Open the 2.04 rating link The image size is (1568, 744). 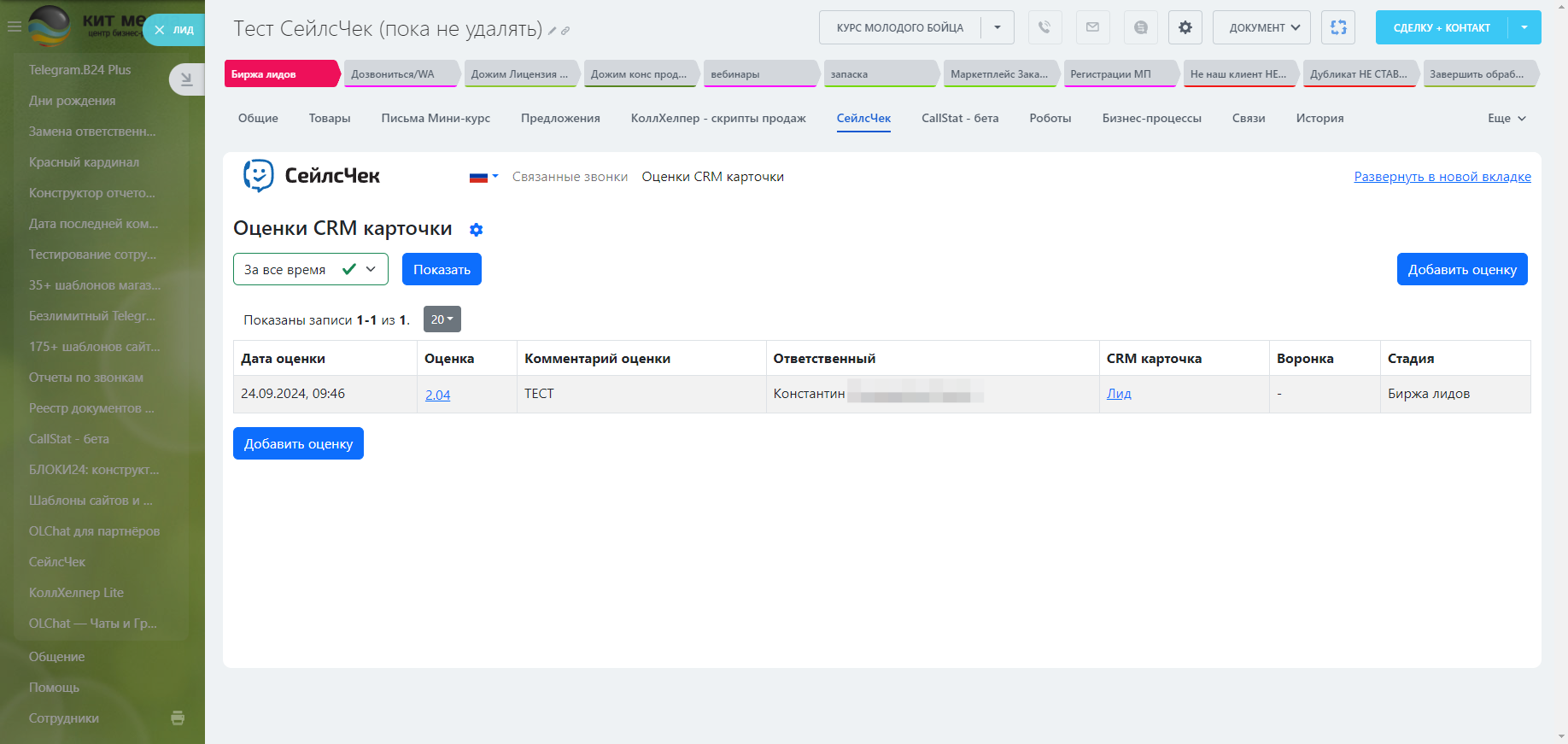pyautogui.click(x=438, y=395)
